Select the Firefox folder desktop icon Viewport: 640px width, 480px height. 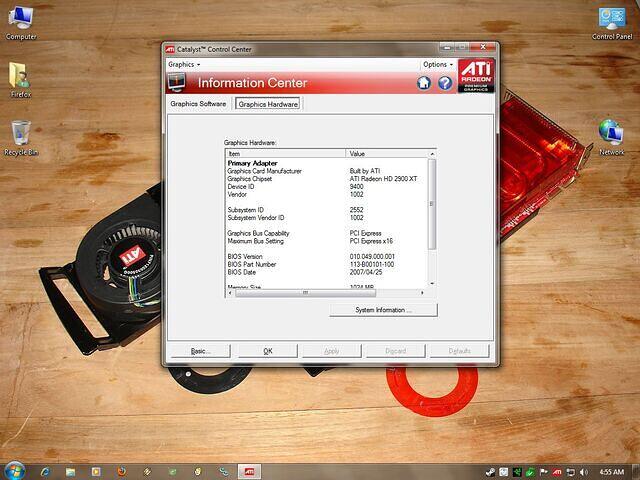pos(20,80)
